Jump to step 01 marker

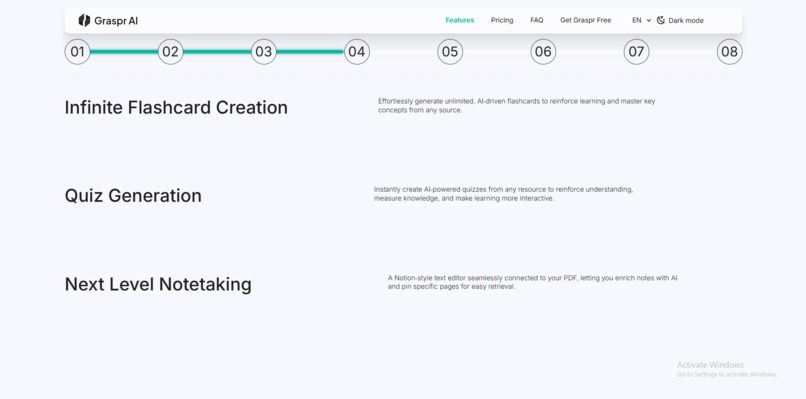78,52
